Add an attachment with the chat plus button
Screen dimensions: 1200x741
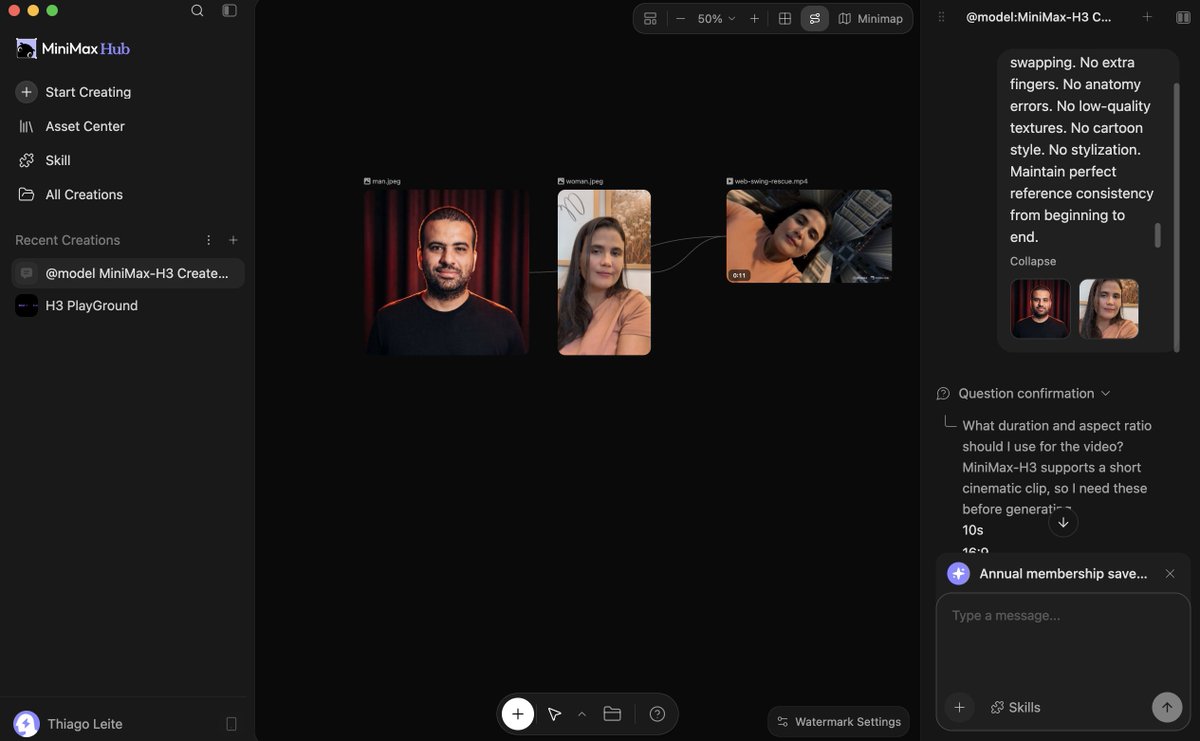[959, 707]
